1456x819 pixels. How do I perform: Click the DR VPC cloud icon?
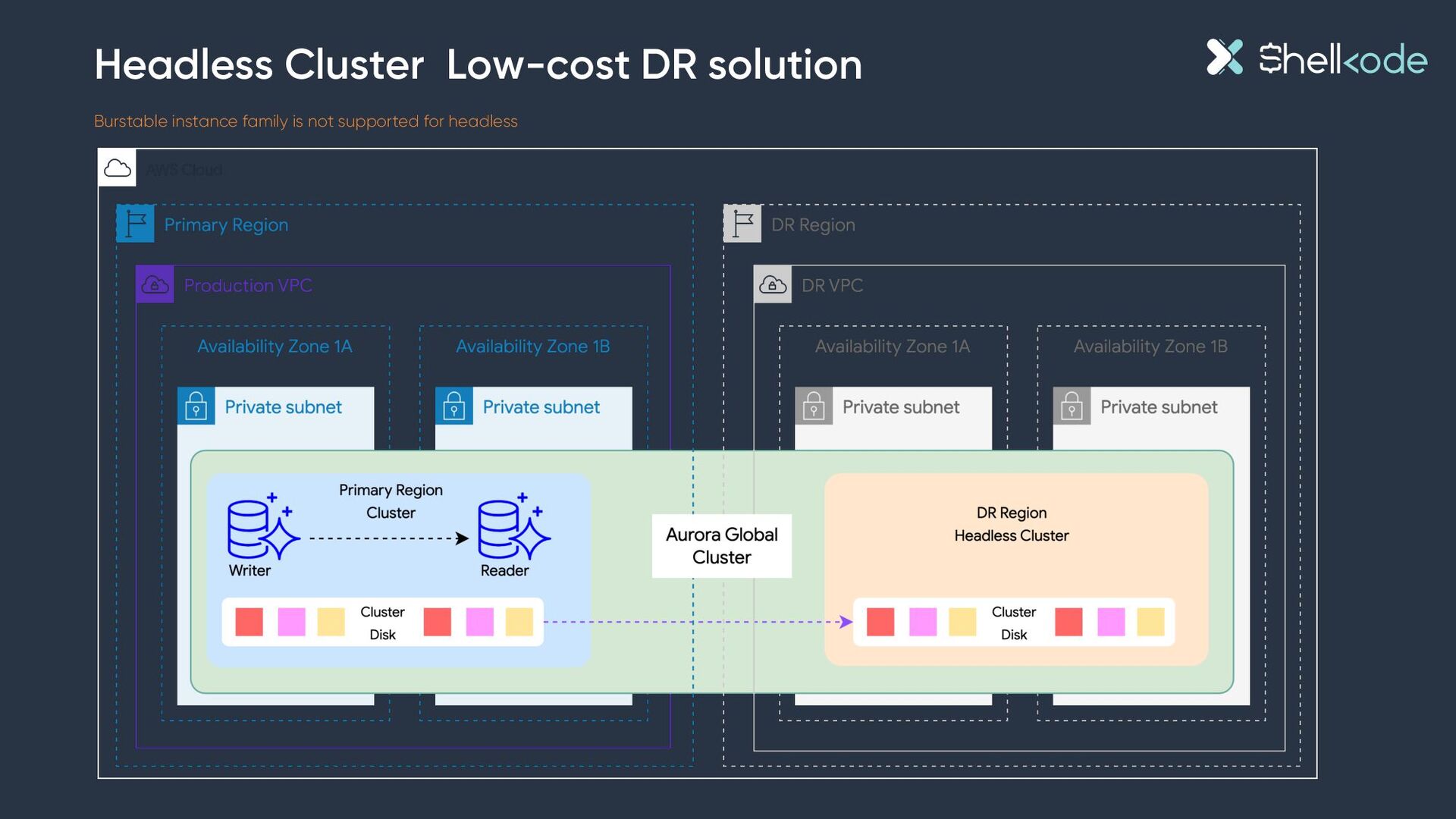(773, 284)
